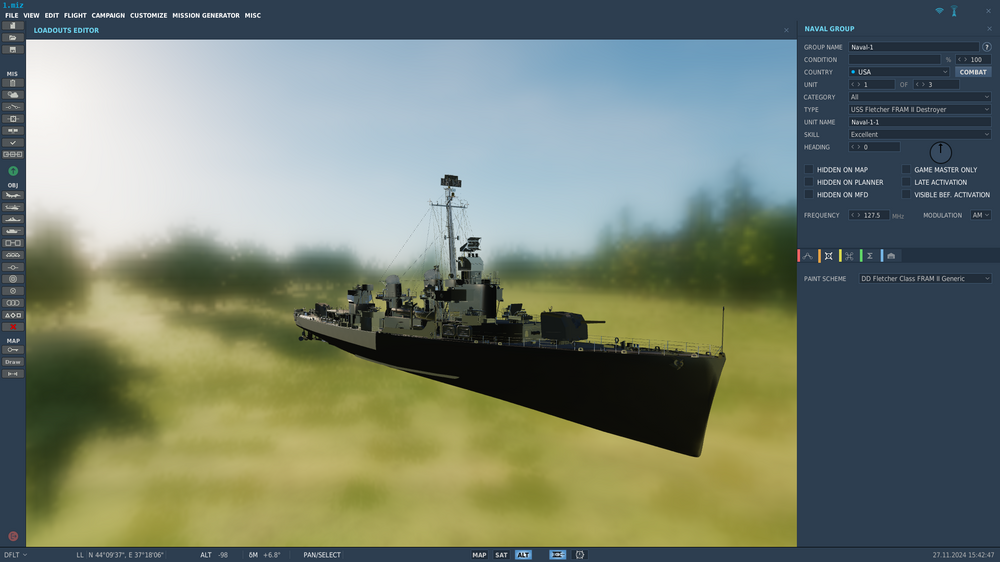The height and width of the screenshot is (562, 1000).
Task: Open the VIEW menu
Action: [31, 15]
